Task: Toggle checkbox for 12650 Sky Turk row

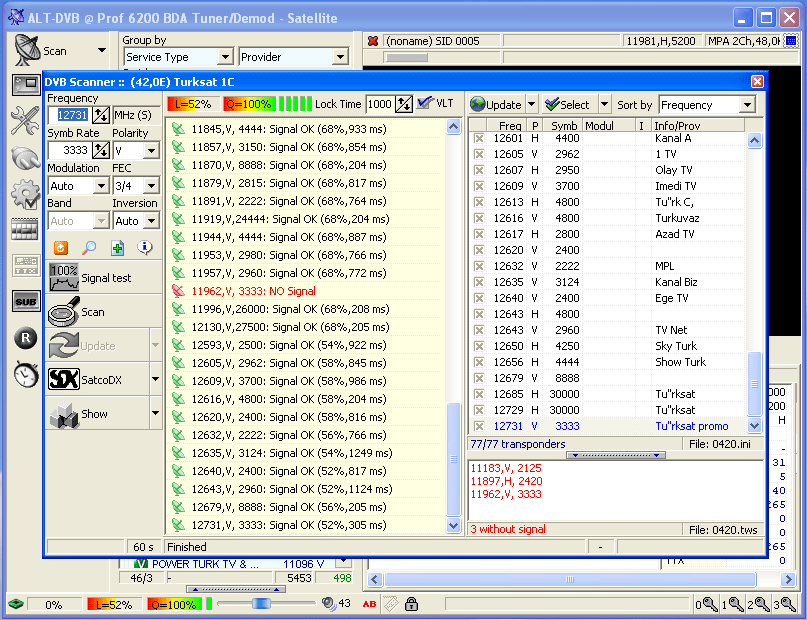Action: pos(479,346)
